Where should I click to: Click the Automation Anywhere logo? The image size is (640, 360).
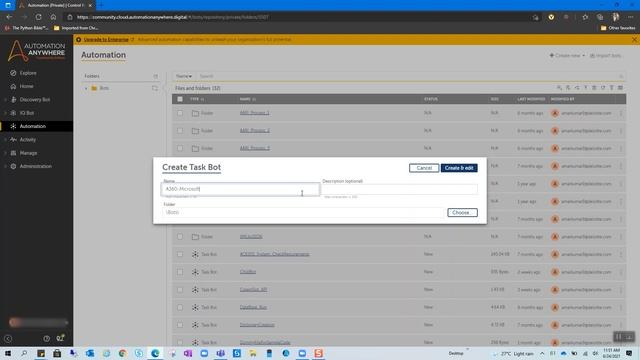click(x=36, y=51)
